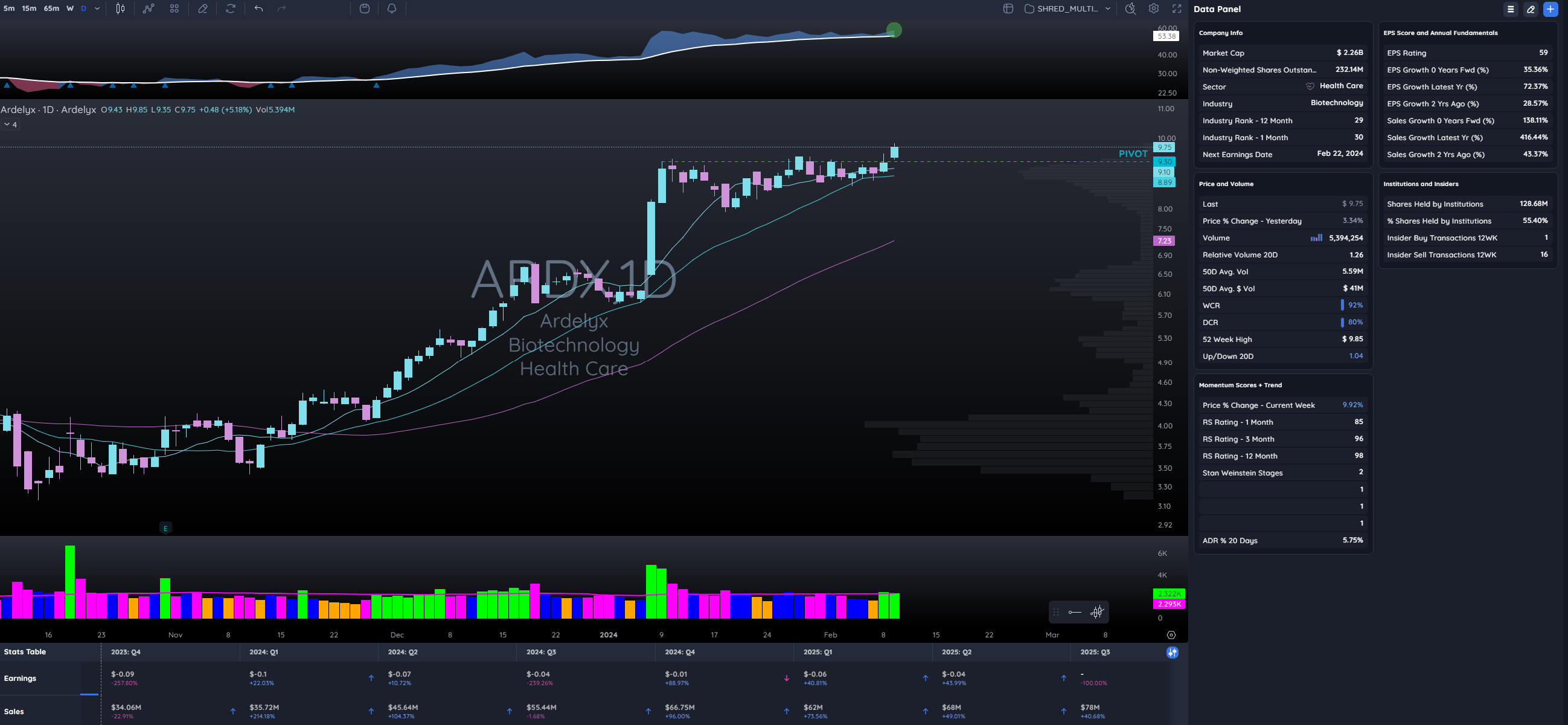The image size is (1568, 725).
Task: Switch to the 65m timeframe
Action: click(x=51, y=8)
